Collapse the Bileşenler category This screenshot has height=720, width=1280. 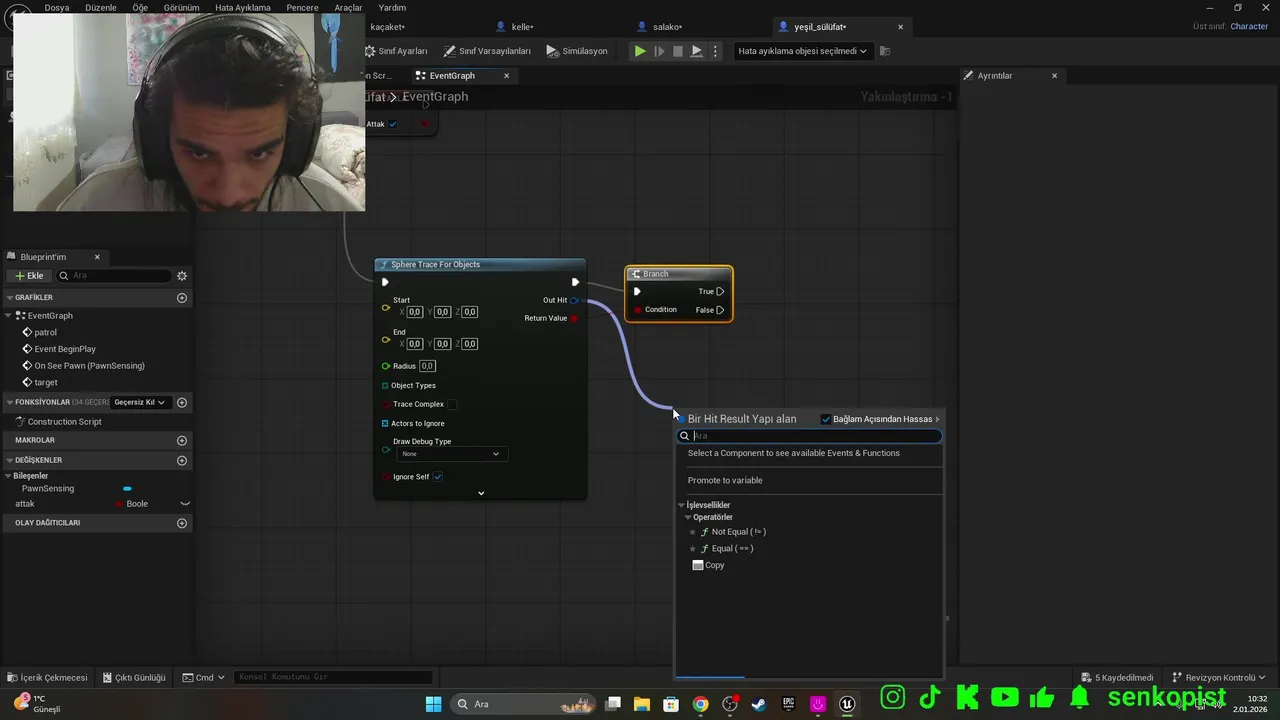(x=10, y=476)
